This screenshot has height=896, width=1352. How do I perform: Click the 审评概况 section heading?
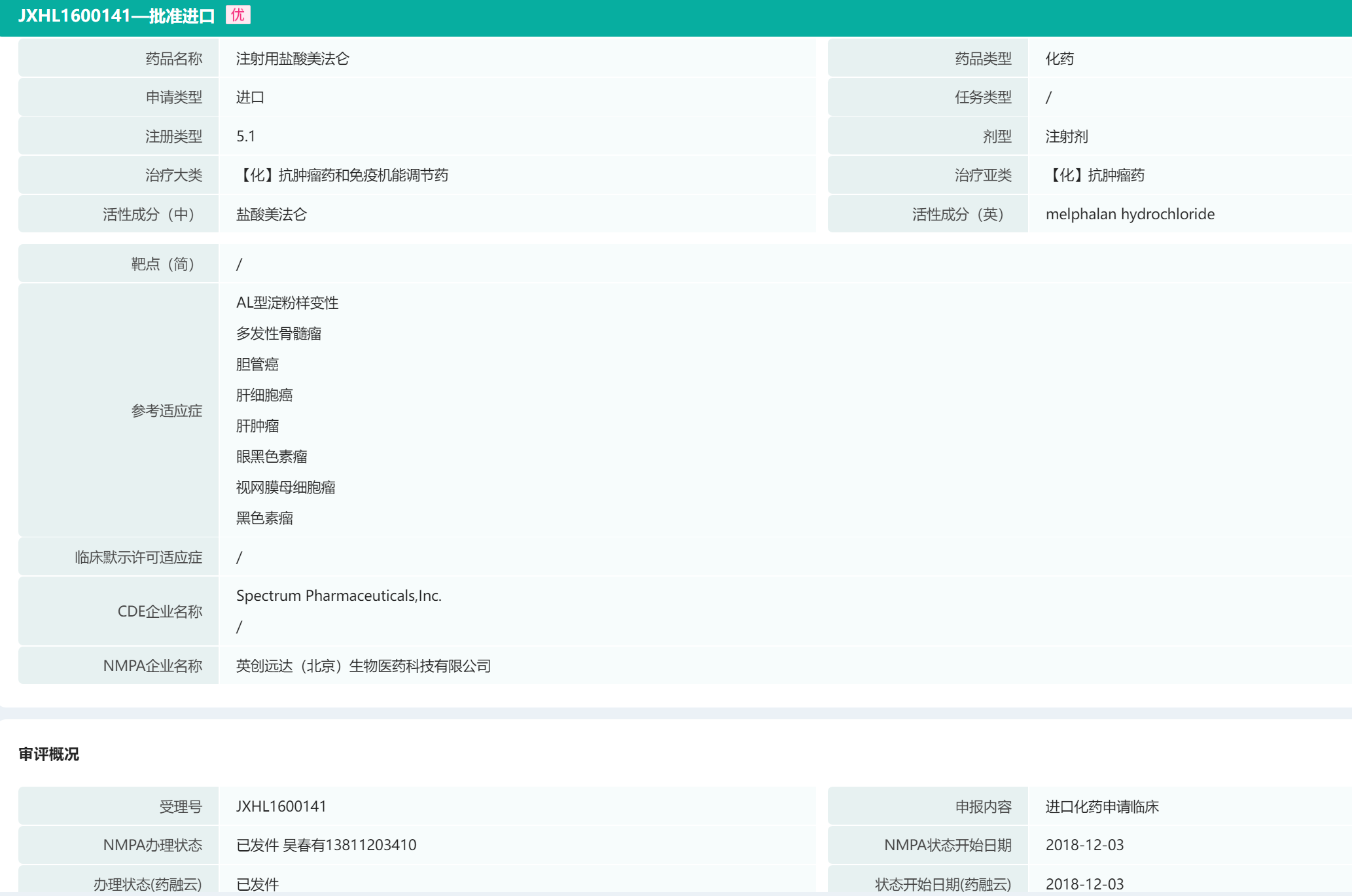click(49, 755)
